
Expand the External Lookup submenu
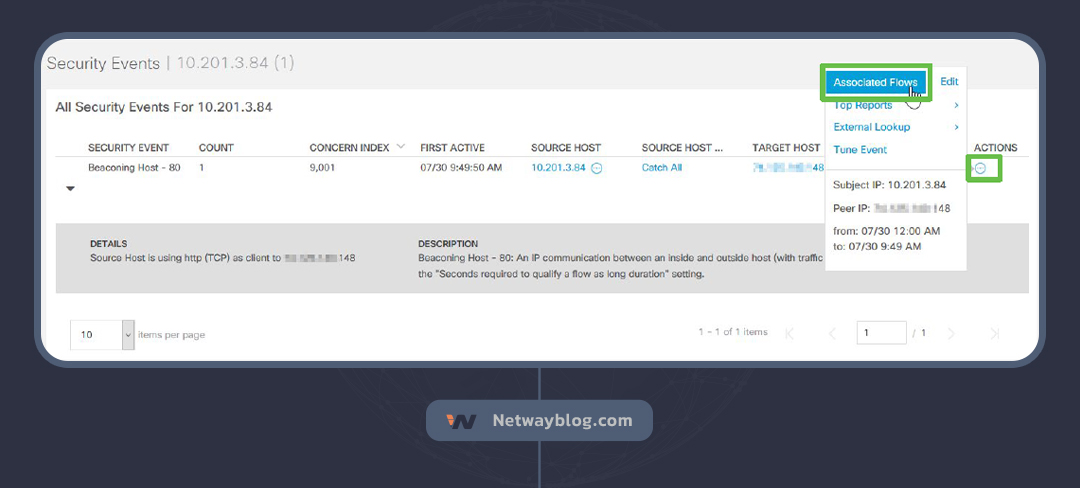pos(956,127)
